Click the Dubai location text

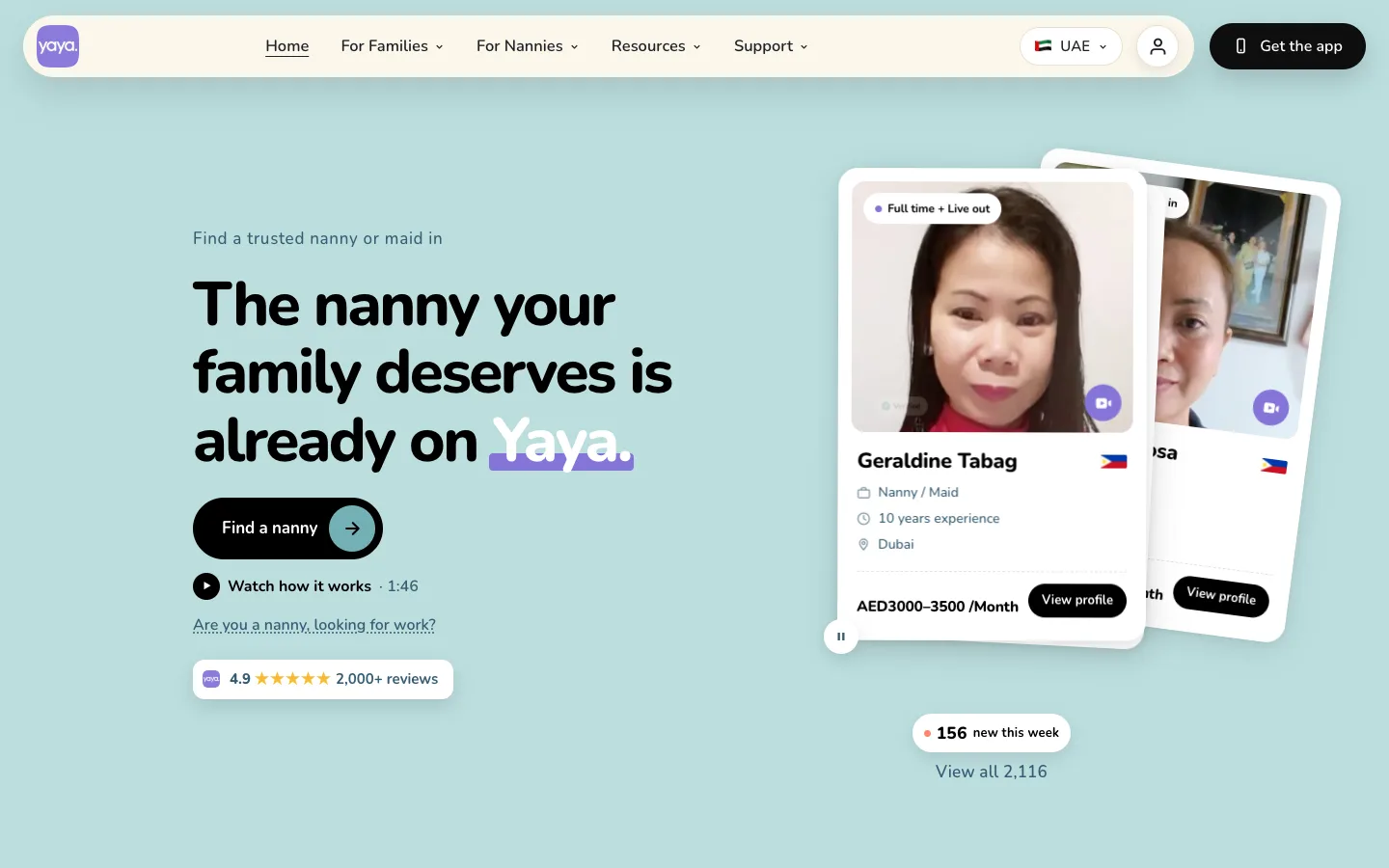click(896, 545)
